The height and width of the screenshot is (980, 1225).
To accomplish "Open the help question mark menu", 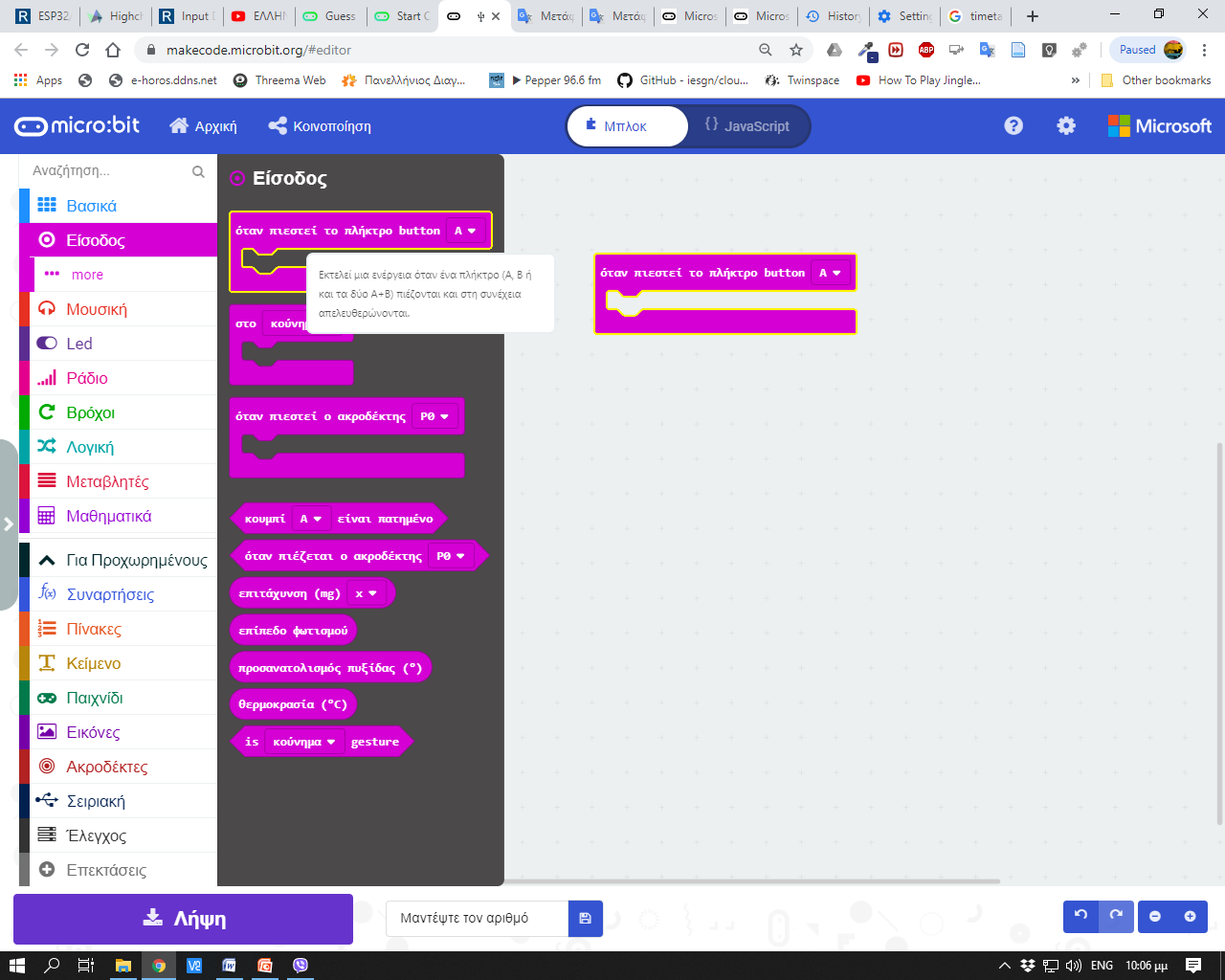I will tap(1013, 126).
